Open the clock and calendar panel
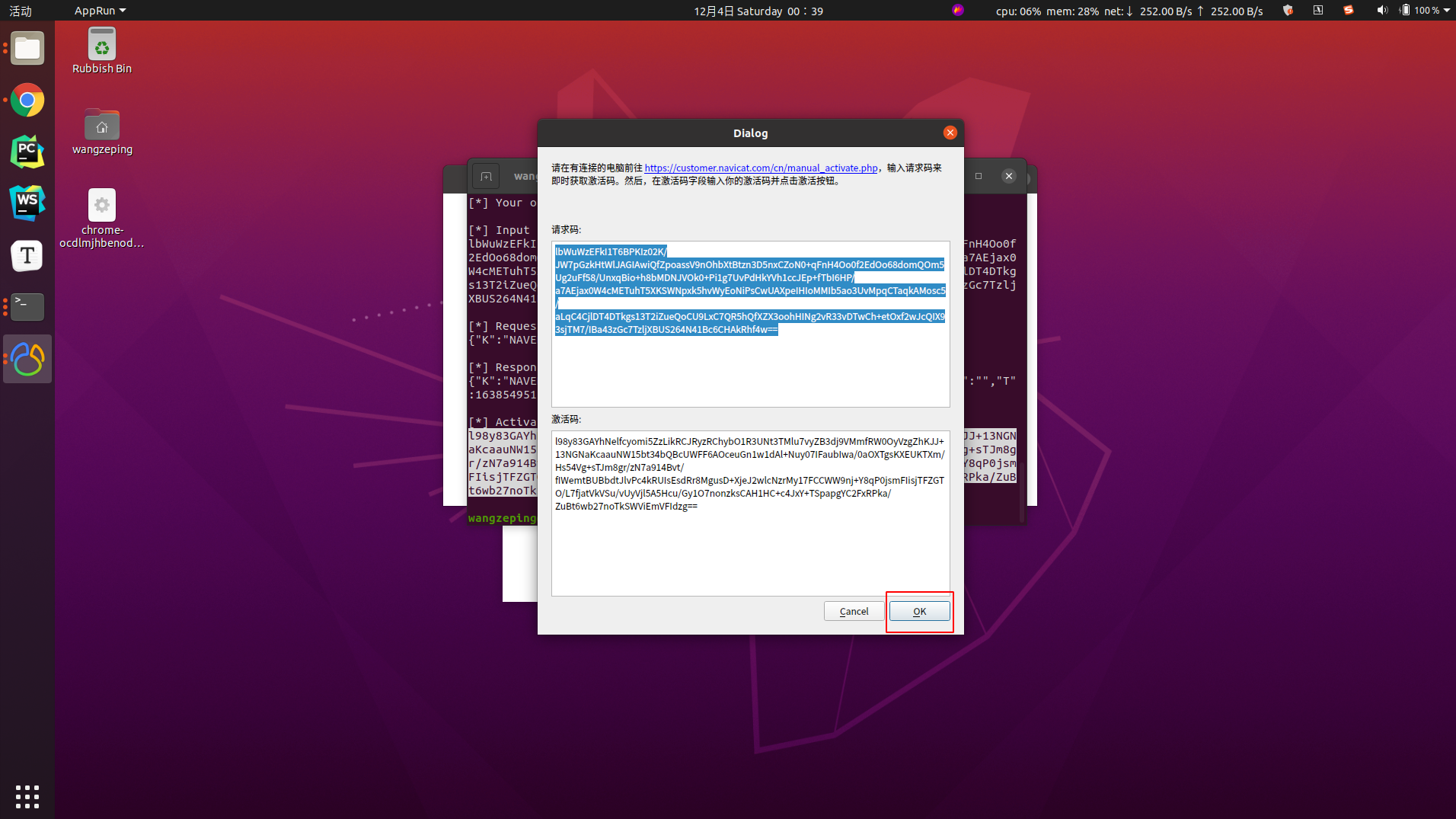 pyautogui.click(x=758, y=11)
